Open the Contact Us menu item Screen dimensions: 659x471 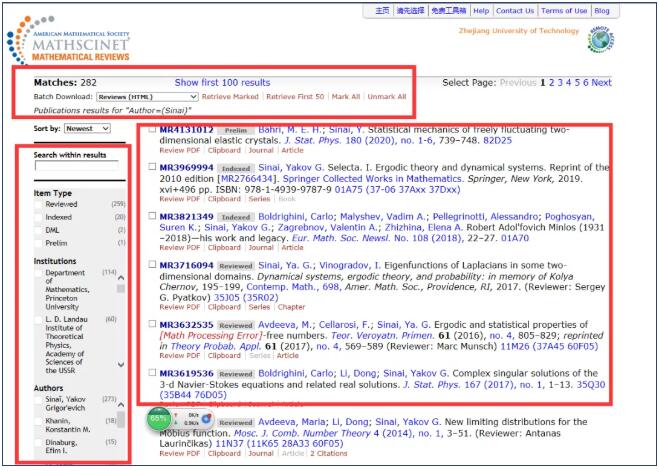515,11
